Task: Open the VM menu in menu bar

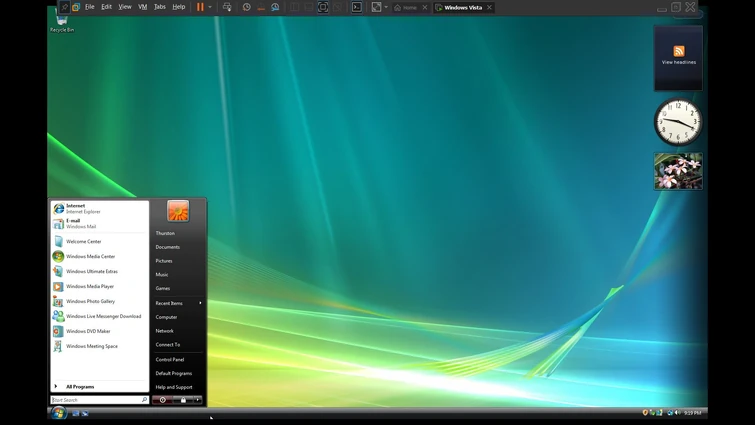Action: (142, 7)
